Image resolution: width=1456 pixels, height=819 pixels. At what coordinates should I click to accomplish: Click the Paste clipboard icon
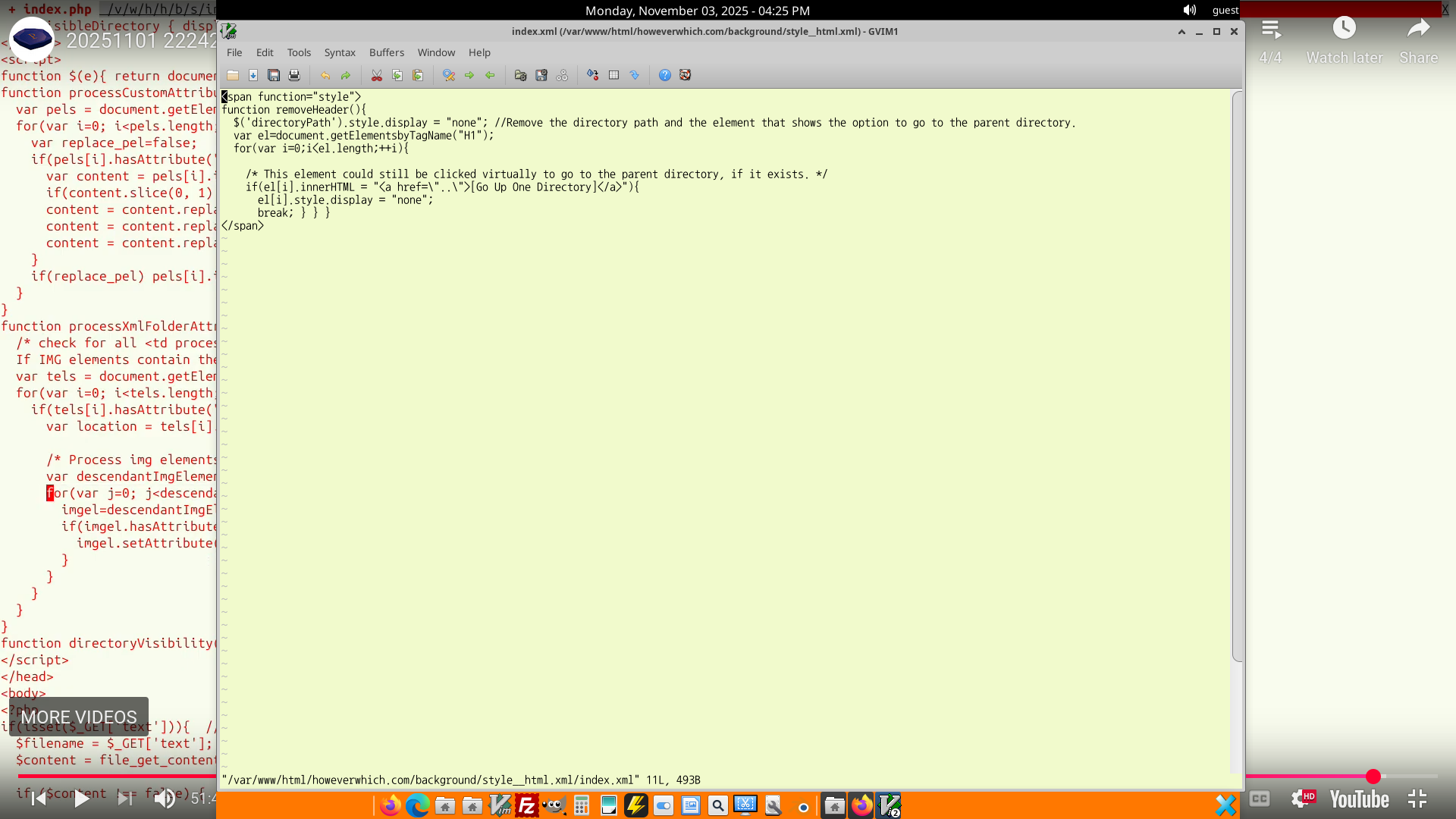[418, 75]
